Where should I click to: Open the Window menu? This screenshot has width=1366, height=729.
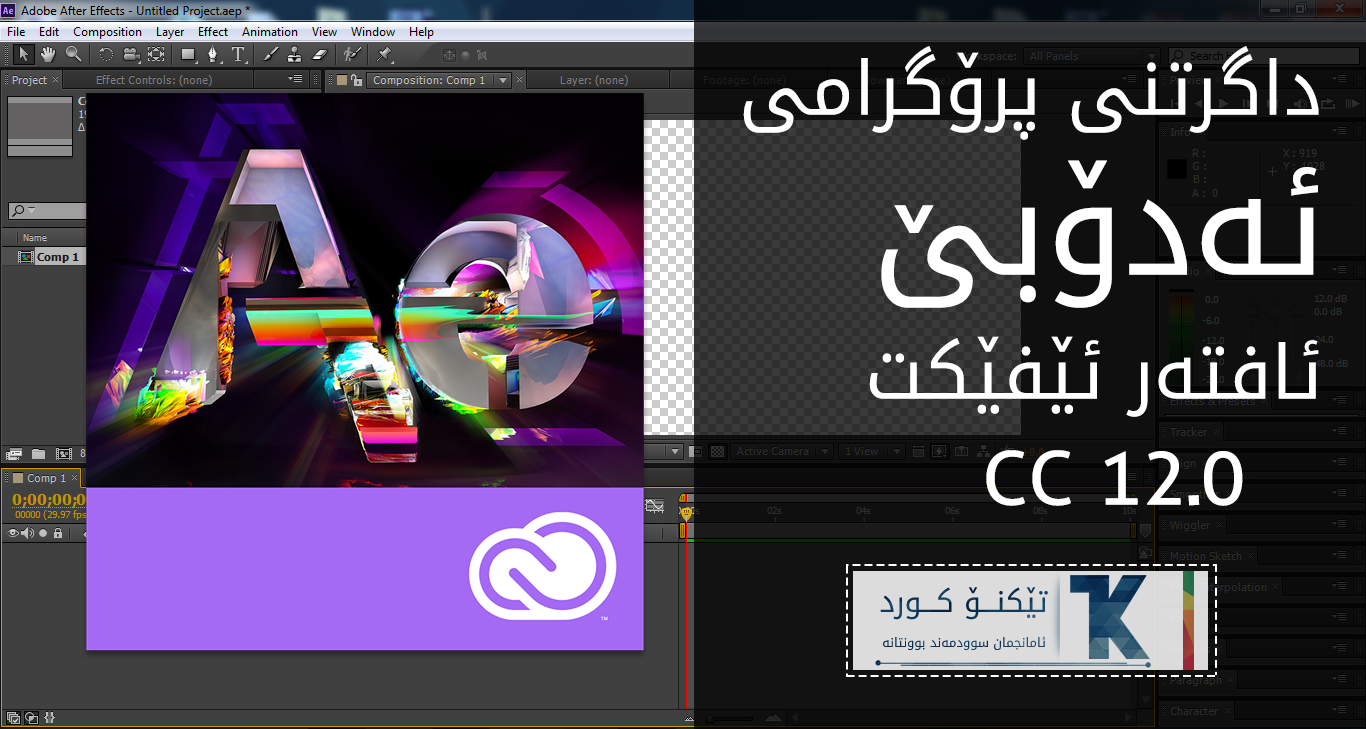(372, 32)
